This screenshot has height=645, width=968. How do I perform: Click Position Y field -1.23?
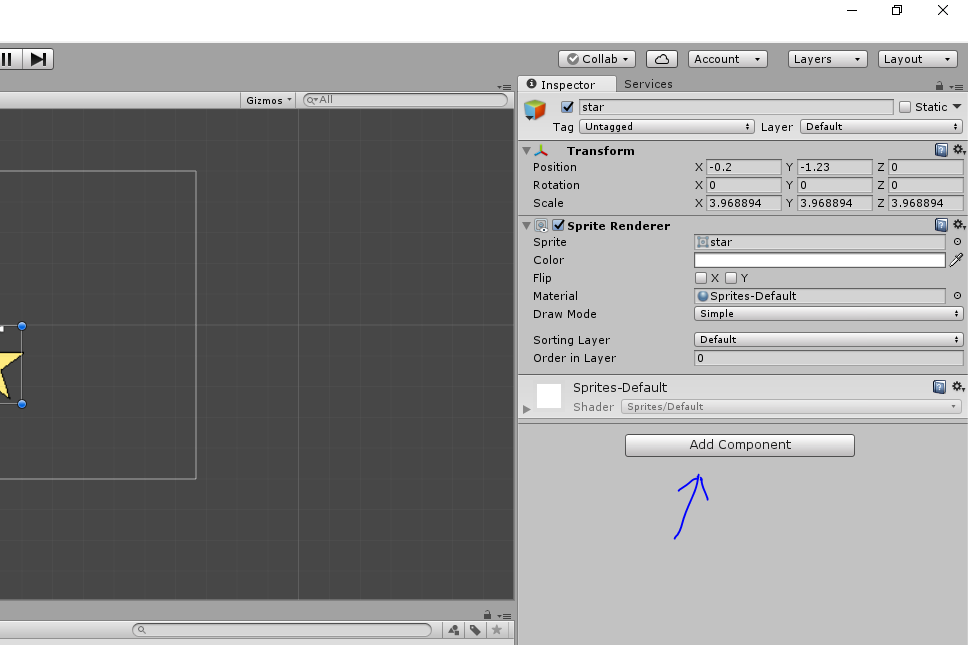click(835, 167)
